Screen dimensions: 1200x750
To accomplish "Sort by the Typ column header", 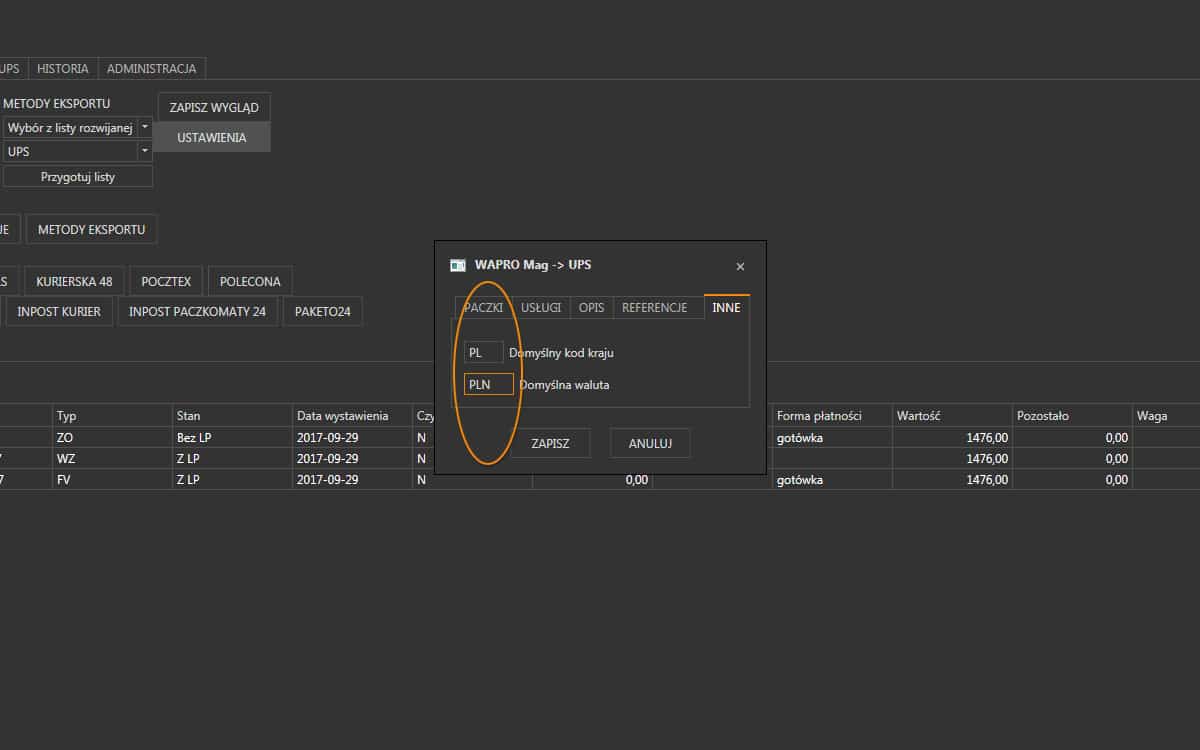I will [112, 415].
